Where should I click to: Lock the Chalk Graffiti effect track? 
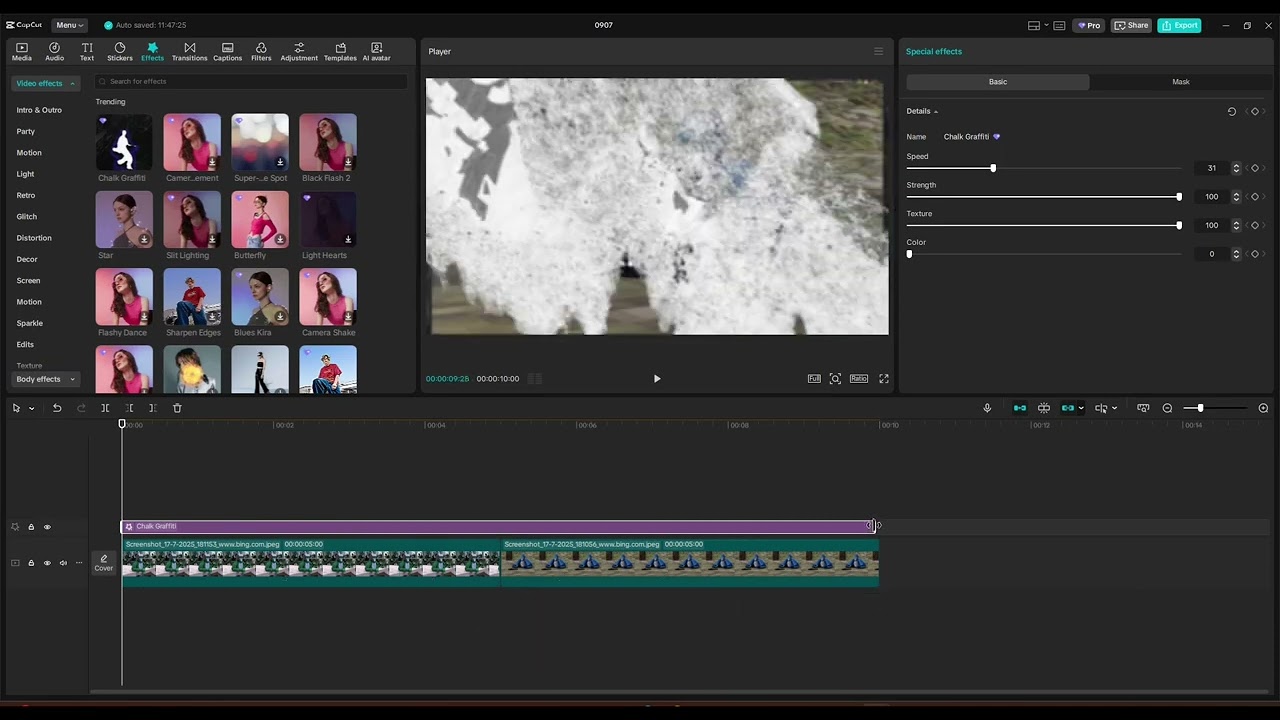click(31, 527)
